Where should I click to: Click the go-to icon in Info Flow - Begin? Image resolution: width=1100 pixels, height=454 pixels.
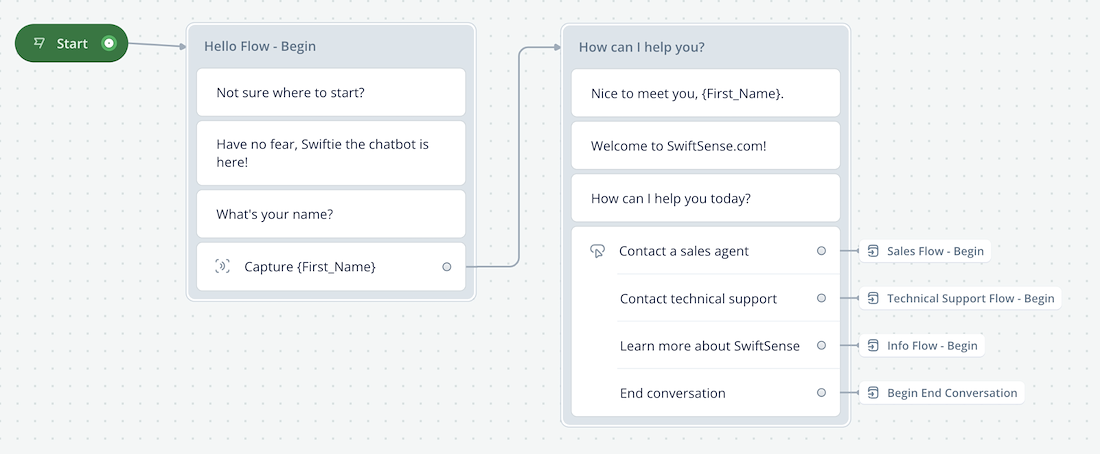[x=873, y=345]
